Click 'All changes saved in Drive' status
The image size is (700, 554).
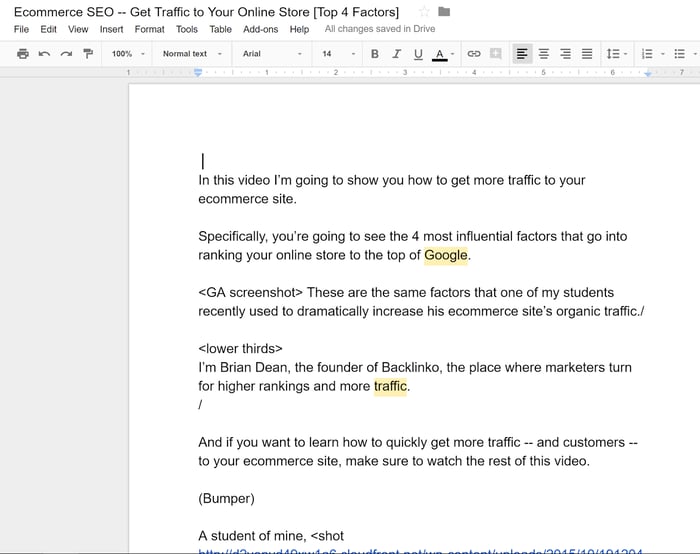coord(379,29)
